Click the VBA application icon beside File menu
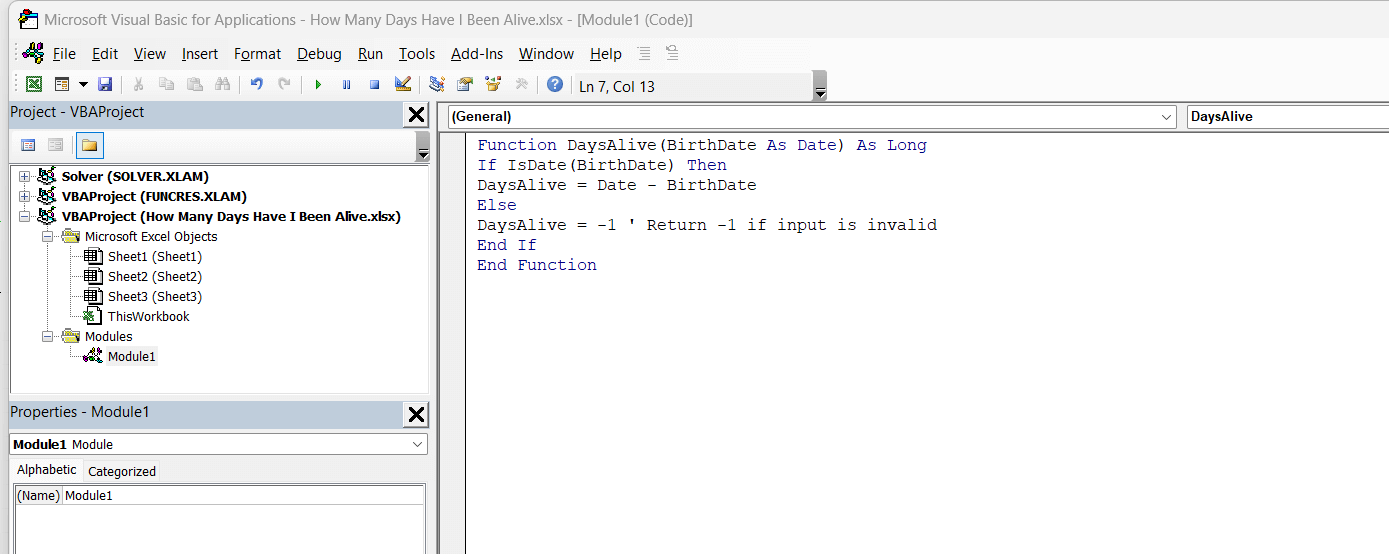1389x554 pixels. pyautogui.click(x=33, y=53)
